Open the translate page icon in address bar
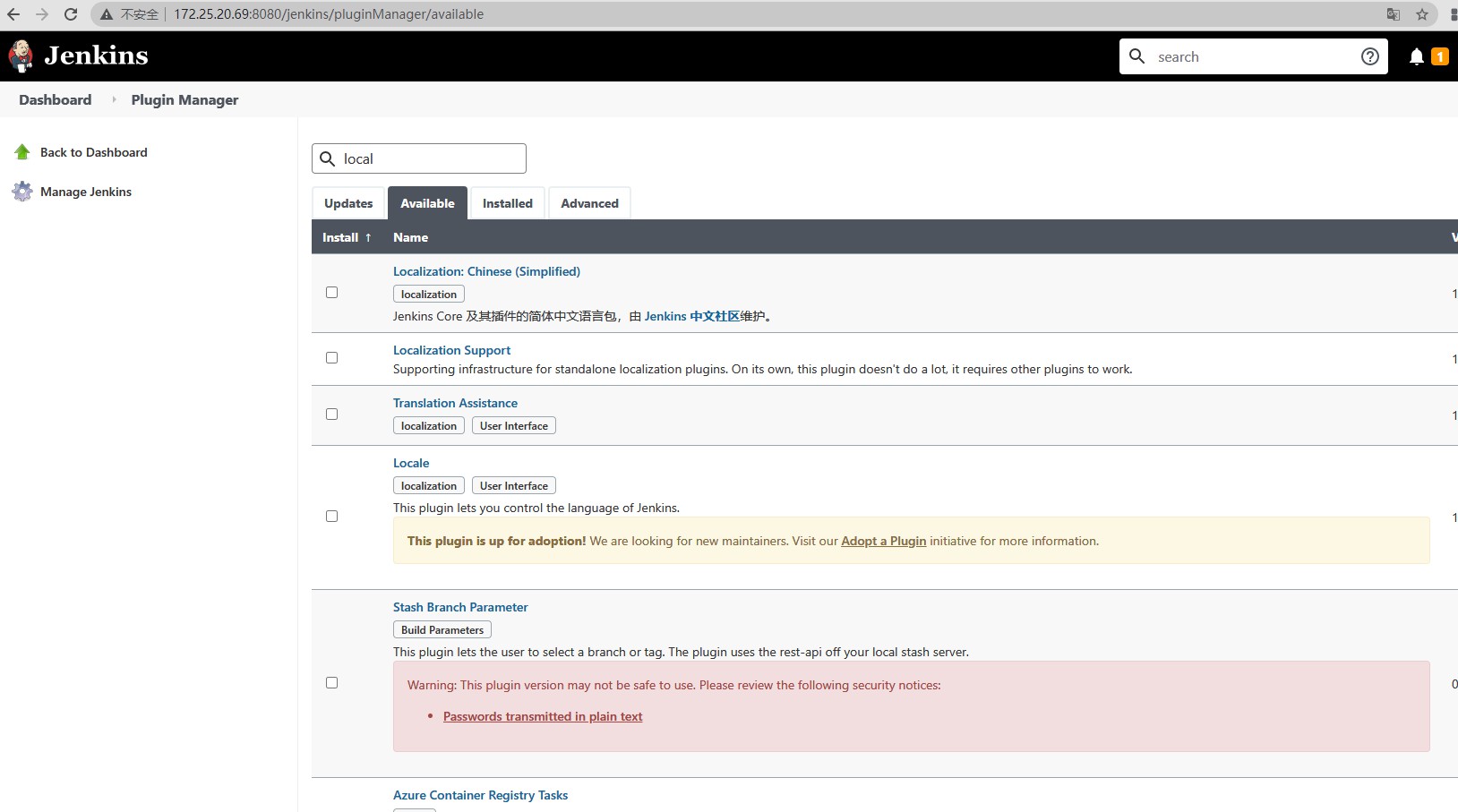Viewport: 1458px width, 812px height. (1394, 14)
